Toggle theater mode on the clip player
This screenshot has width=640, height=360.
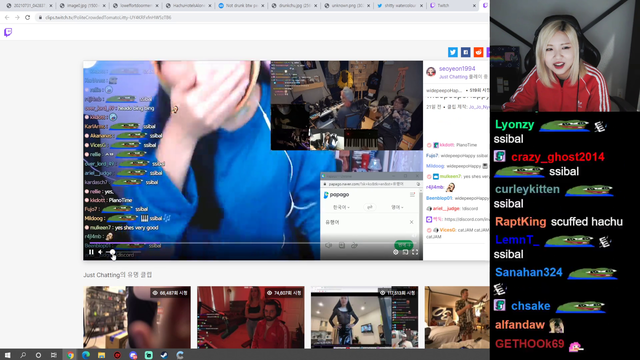[405, 252]
